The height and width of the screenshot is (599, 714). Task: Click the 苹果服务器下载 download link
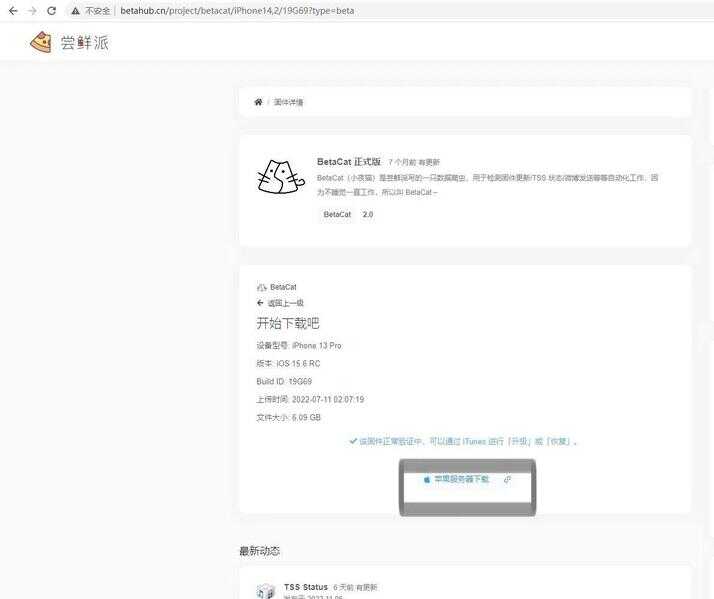point(461,480)
